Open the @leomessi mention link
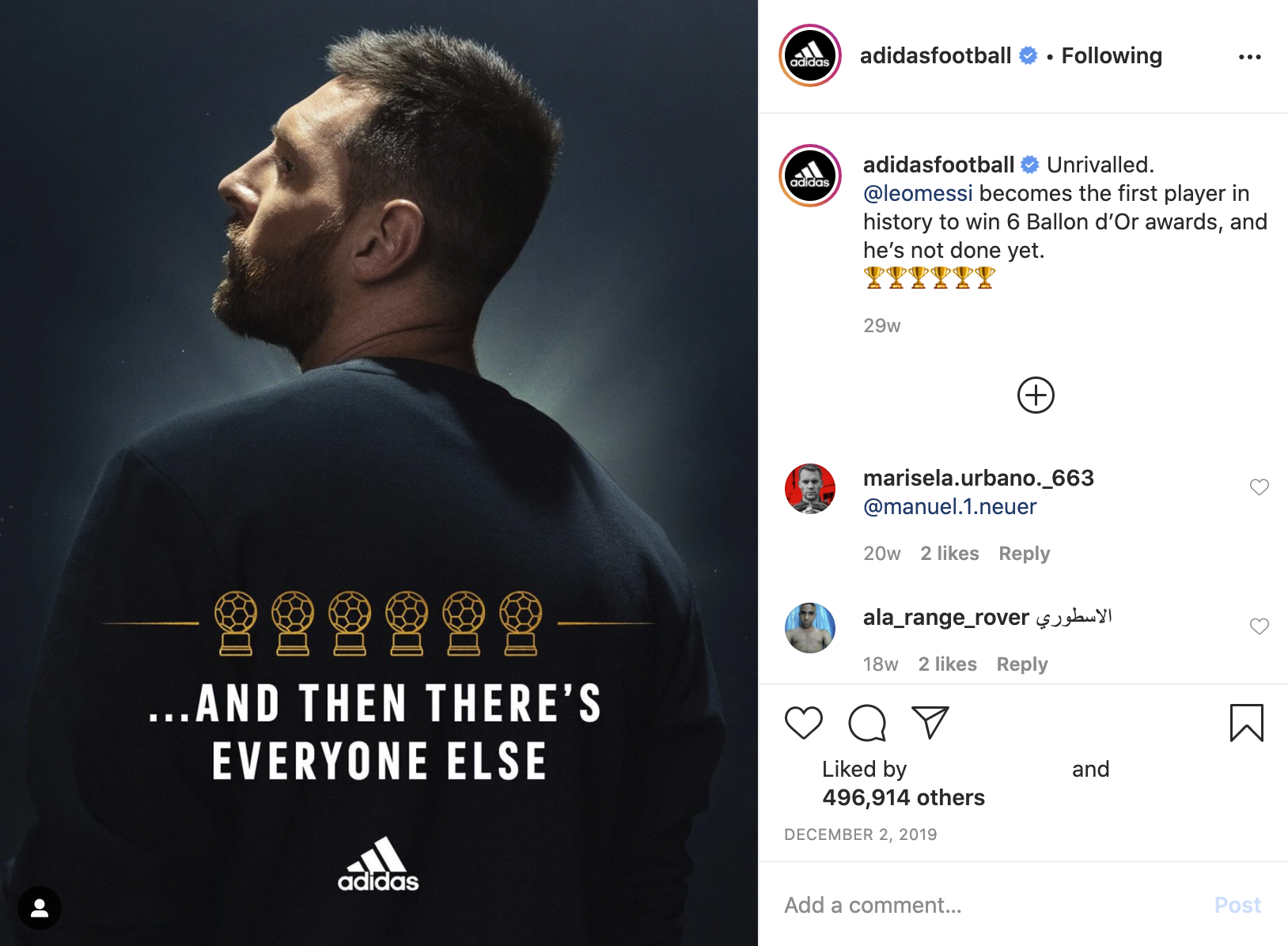The width and height of the screenshot is (1288, 946). tap(918, 193)
